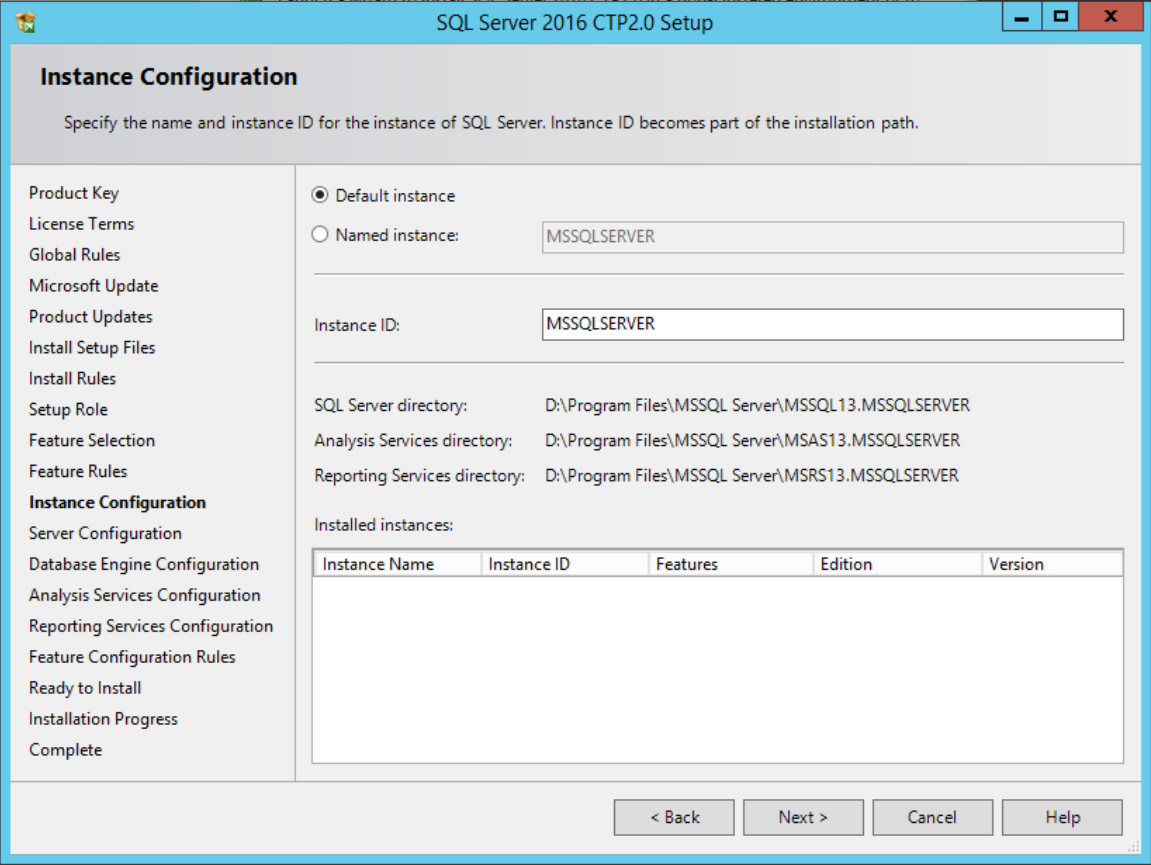The image size is (1151, 865).
Task: Select Install Setup Files step
Action: 92,347
